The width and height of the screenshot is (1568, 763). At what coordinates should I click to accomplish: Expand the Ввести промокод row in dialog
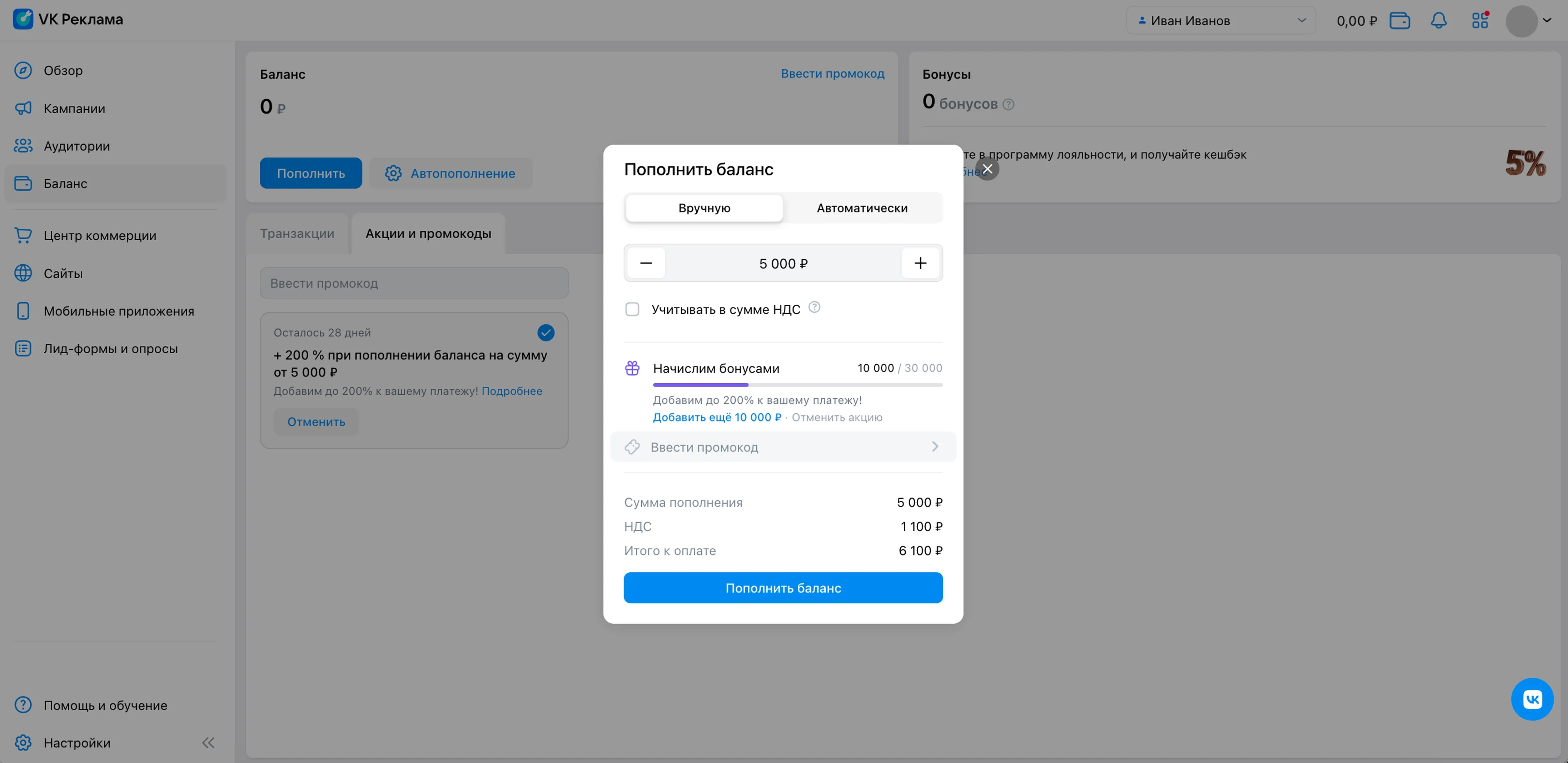783,447
